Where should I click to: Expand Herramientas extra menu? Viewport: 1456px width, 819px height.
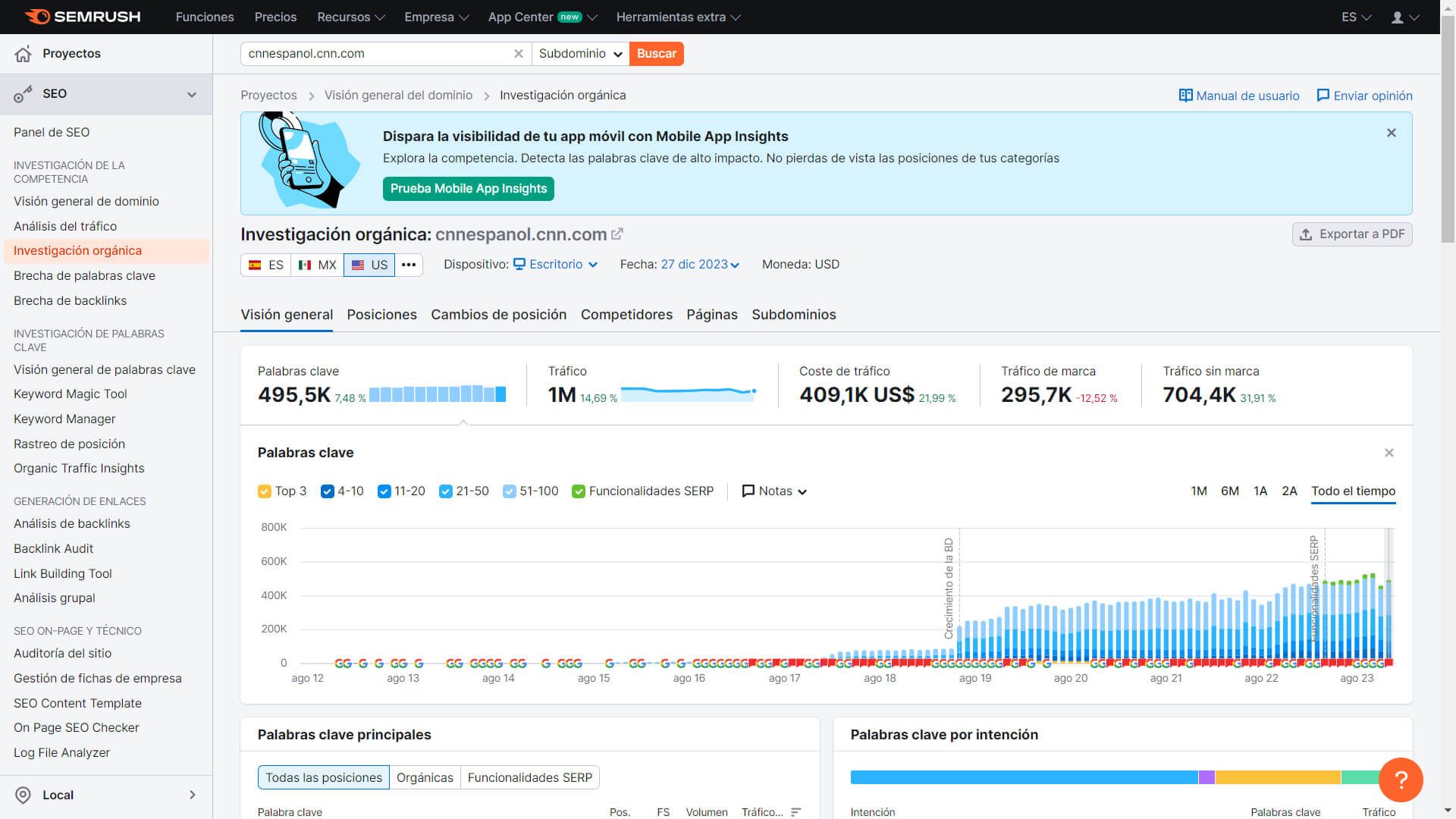pos(678,17)
